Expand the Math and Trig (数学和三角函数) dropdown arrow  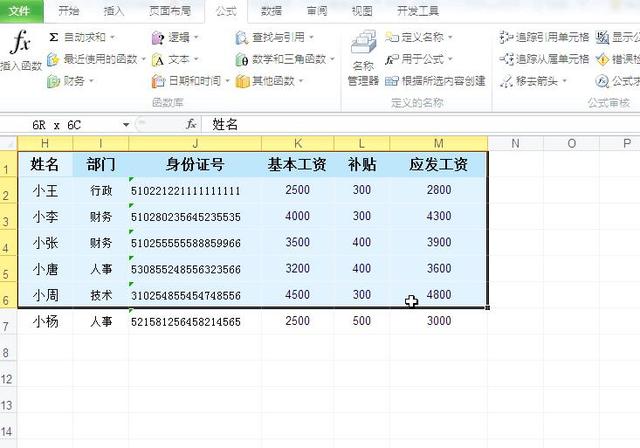point(332,60)
